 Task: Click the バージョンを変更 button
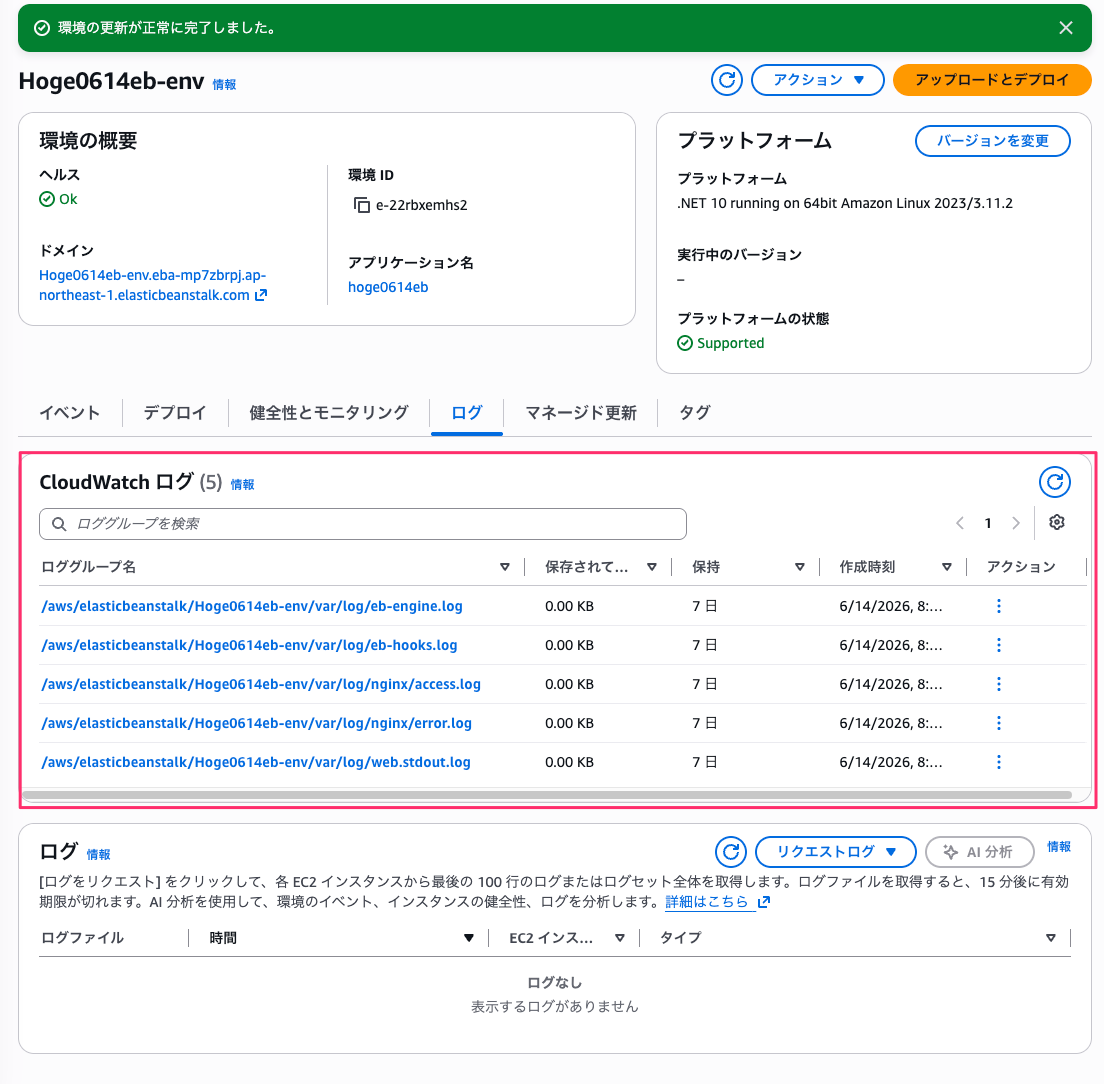pos(992,141)
